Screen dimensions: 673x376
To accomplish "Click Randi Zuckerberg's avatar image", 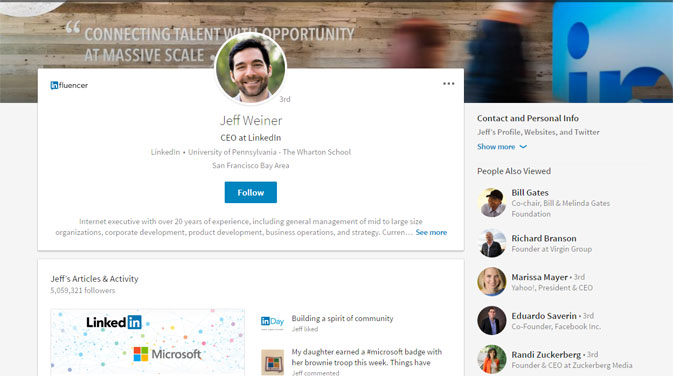I will pyautogui.click(x=492, y=359).
